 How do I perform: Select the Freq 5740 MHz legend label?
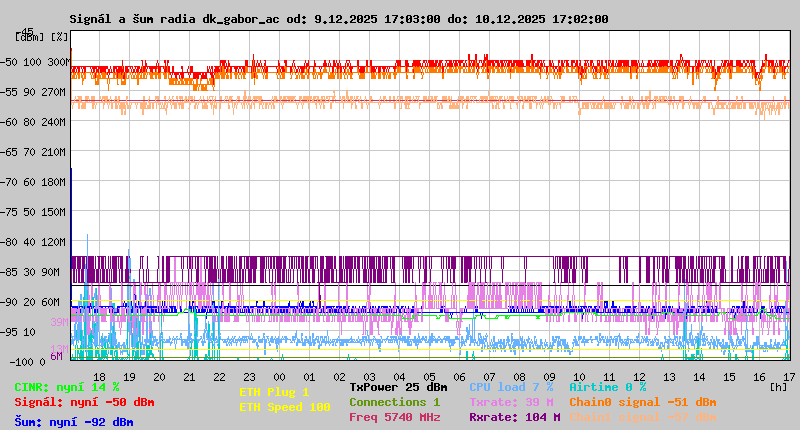pyautogui.click(x=394, y=417)
